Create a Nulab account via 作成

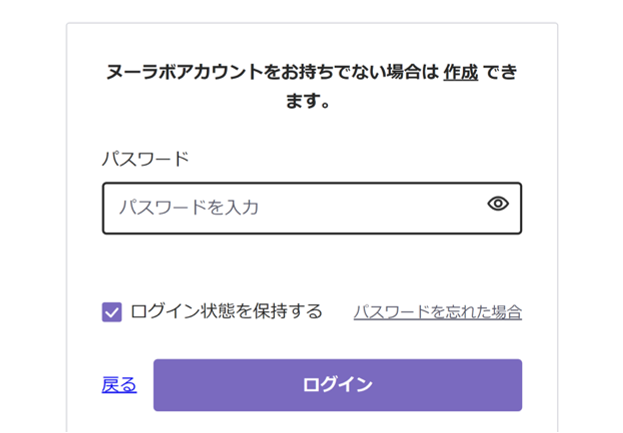(x=461, y=73)
